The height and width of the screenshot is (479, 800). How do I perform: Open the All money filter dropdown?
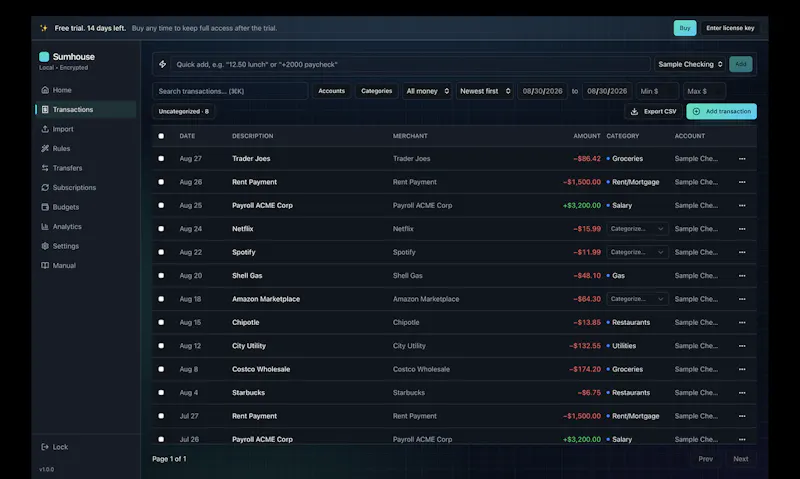[428, 91]
